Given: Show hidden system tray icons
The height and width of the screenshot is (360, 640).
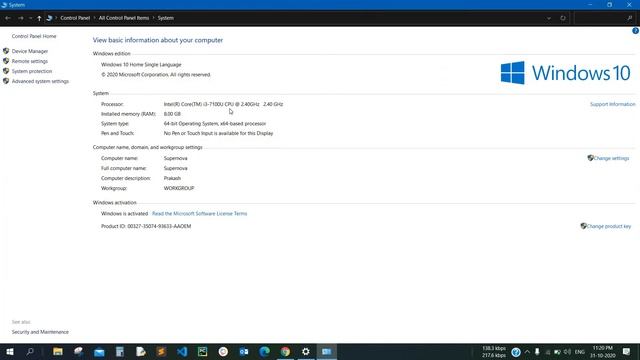Looking at the screenshot, I should pos(527,351).
